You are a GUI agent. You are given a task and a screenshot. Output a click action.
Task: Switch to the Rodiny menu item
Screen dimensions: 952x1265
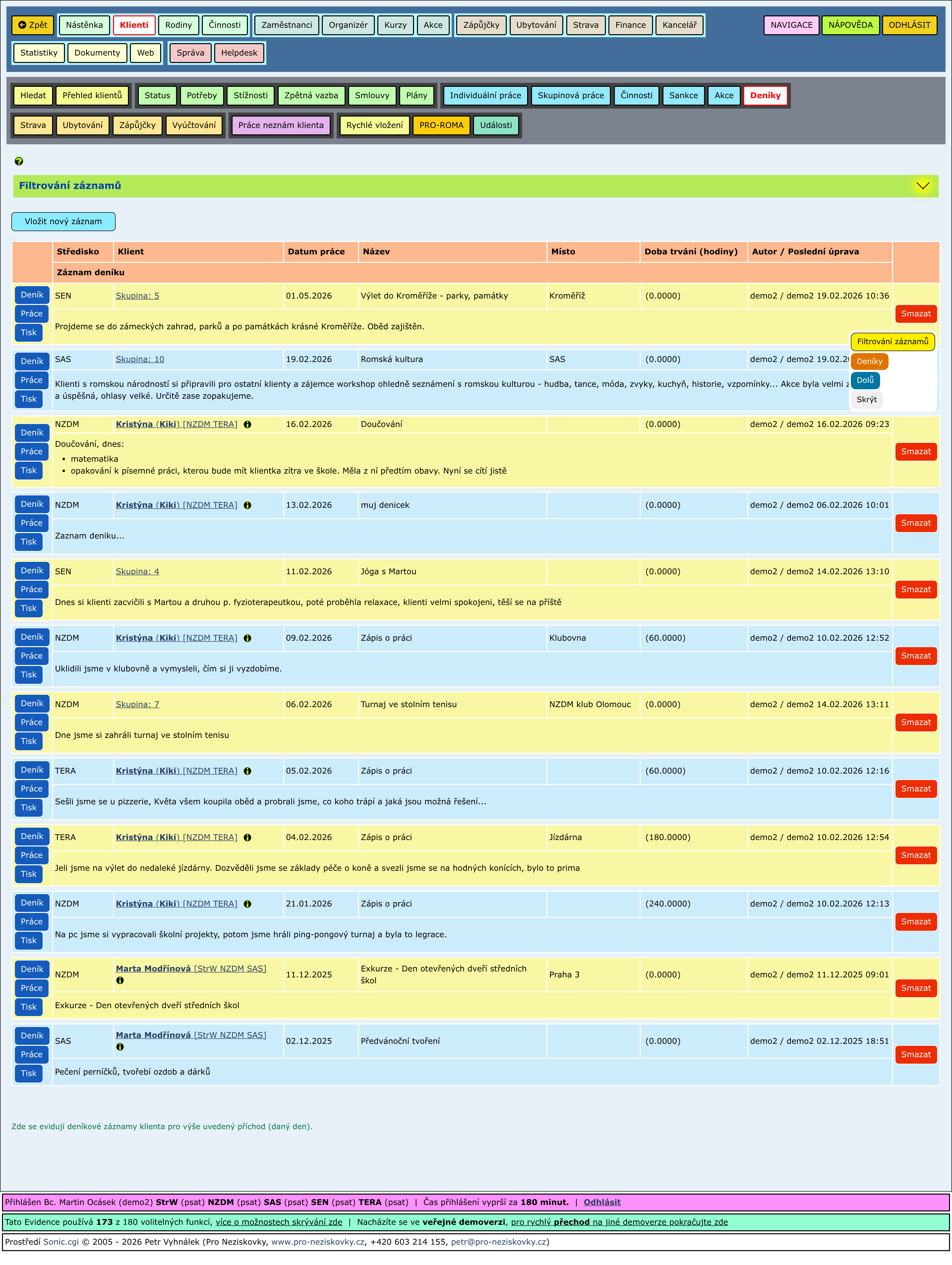coord(178,25)
